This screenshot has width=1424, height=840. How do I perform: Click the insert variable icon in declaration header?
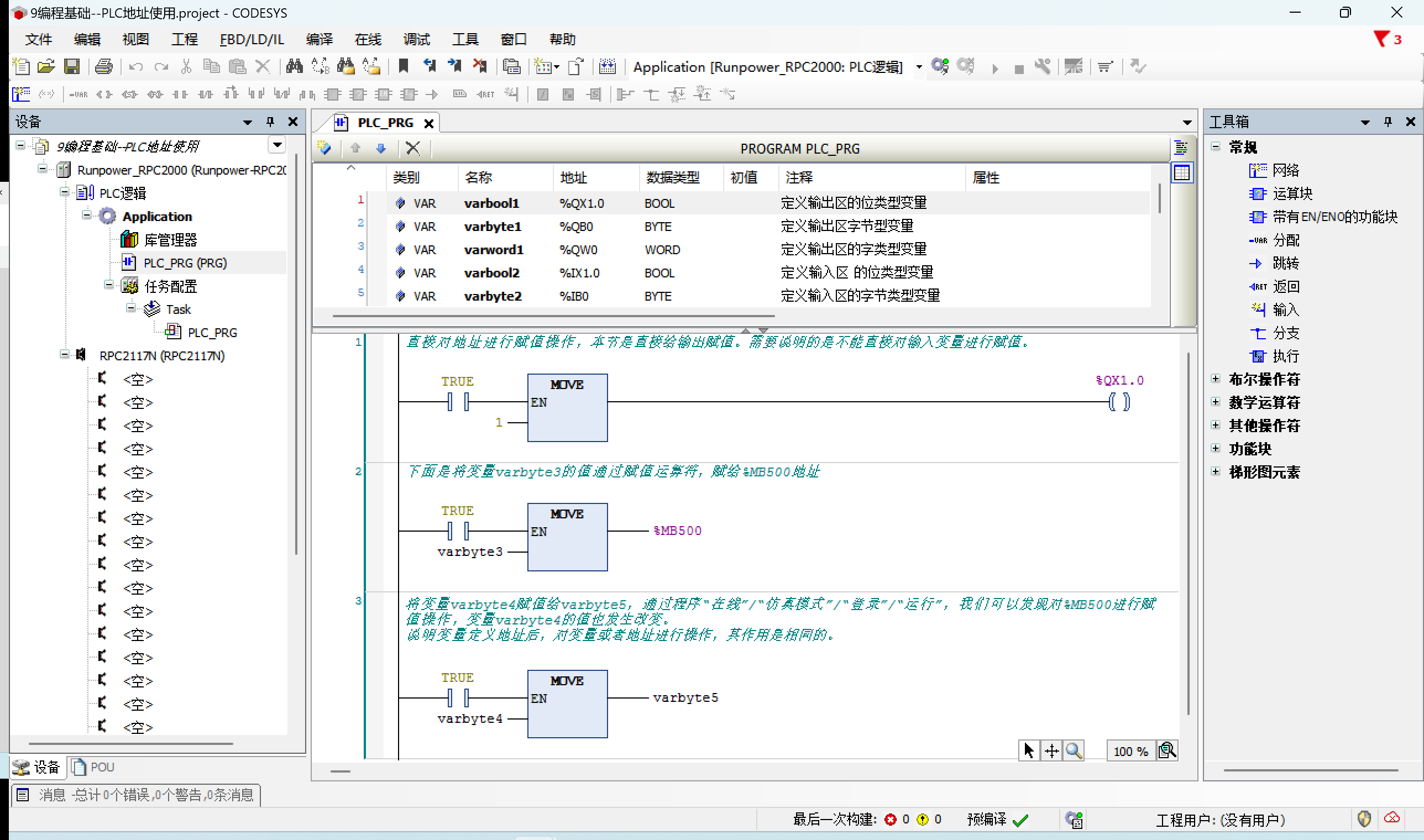pos(324,148)
